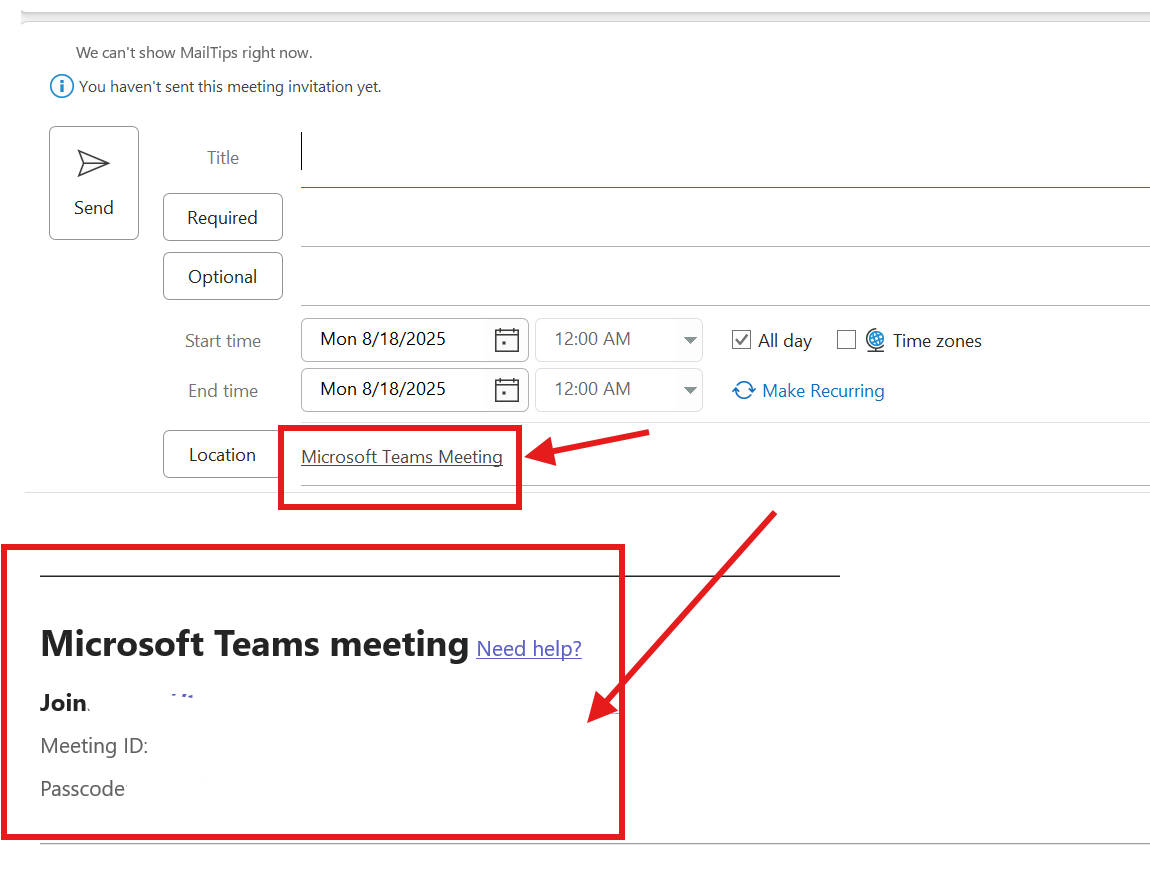
Task: Click 'You haven't sent this meeting invitation yet.' text
Action: point(230,87)
